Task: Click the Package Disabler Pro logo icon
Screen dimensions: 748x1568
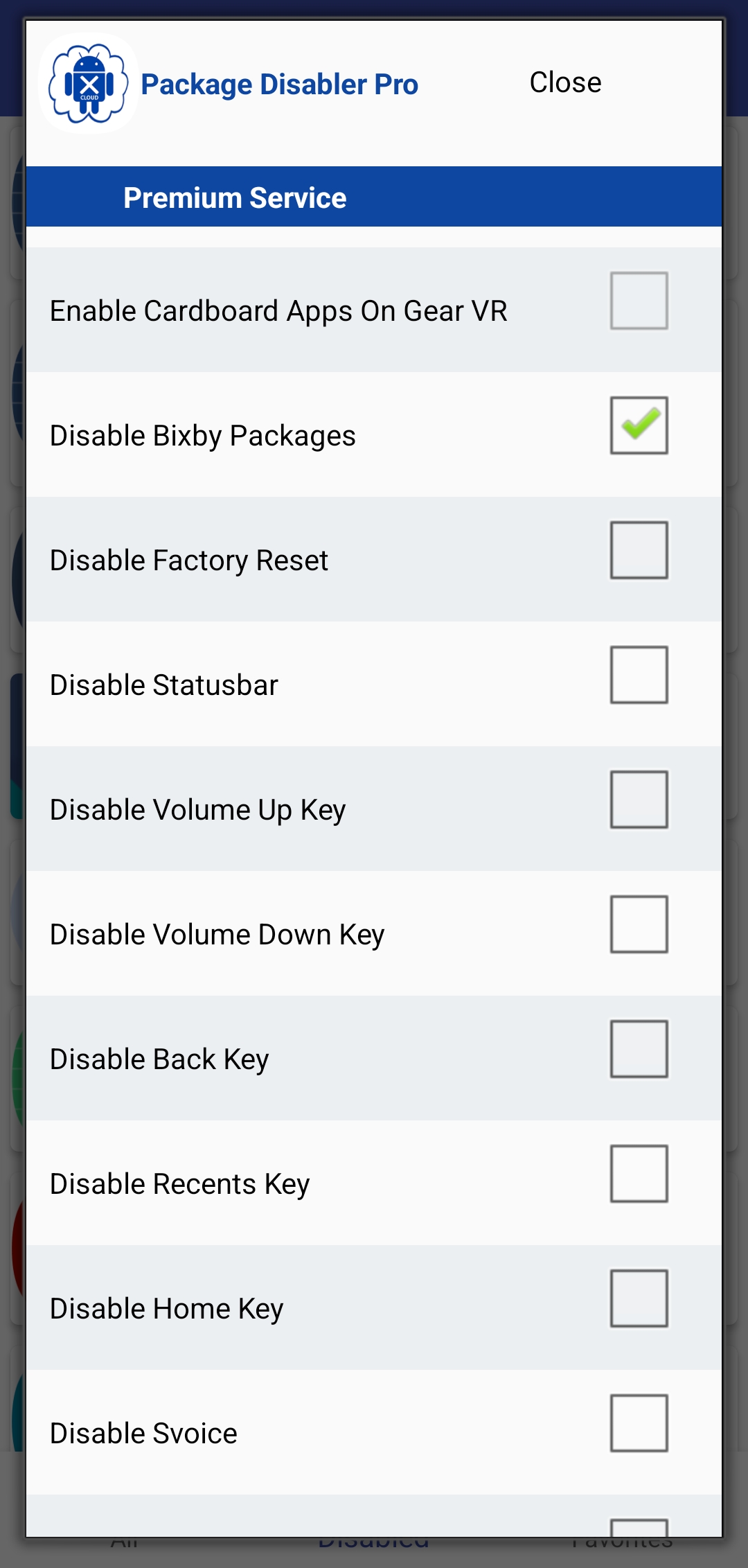Action: pos(88,84)
